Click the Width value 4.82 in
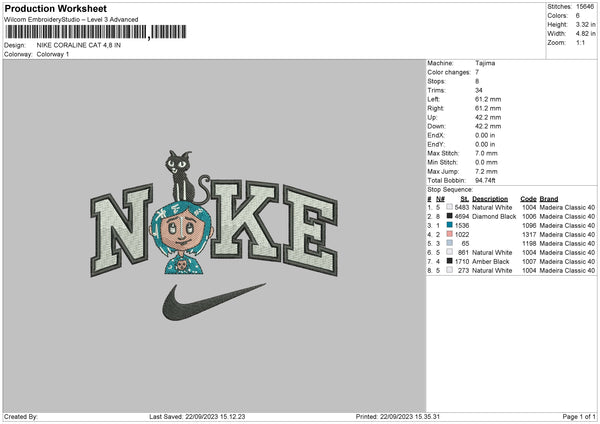Screen dimensions: 600x424 pos(585,34)
